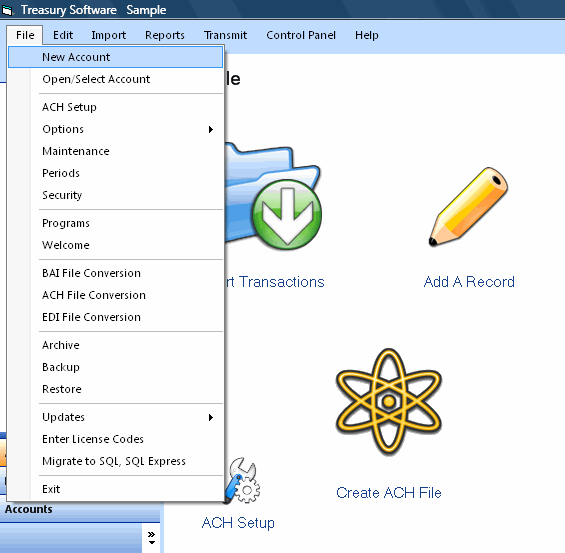This screenshot has width=565, height=553.
Task: Click the wrench and gear ACH Setup icon
Action: click(242, 481)
